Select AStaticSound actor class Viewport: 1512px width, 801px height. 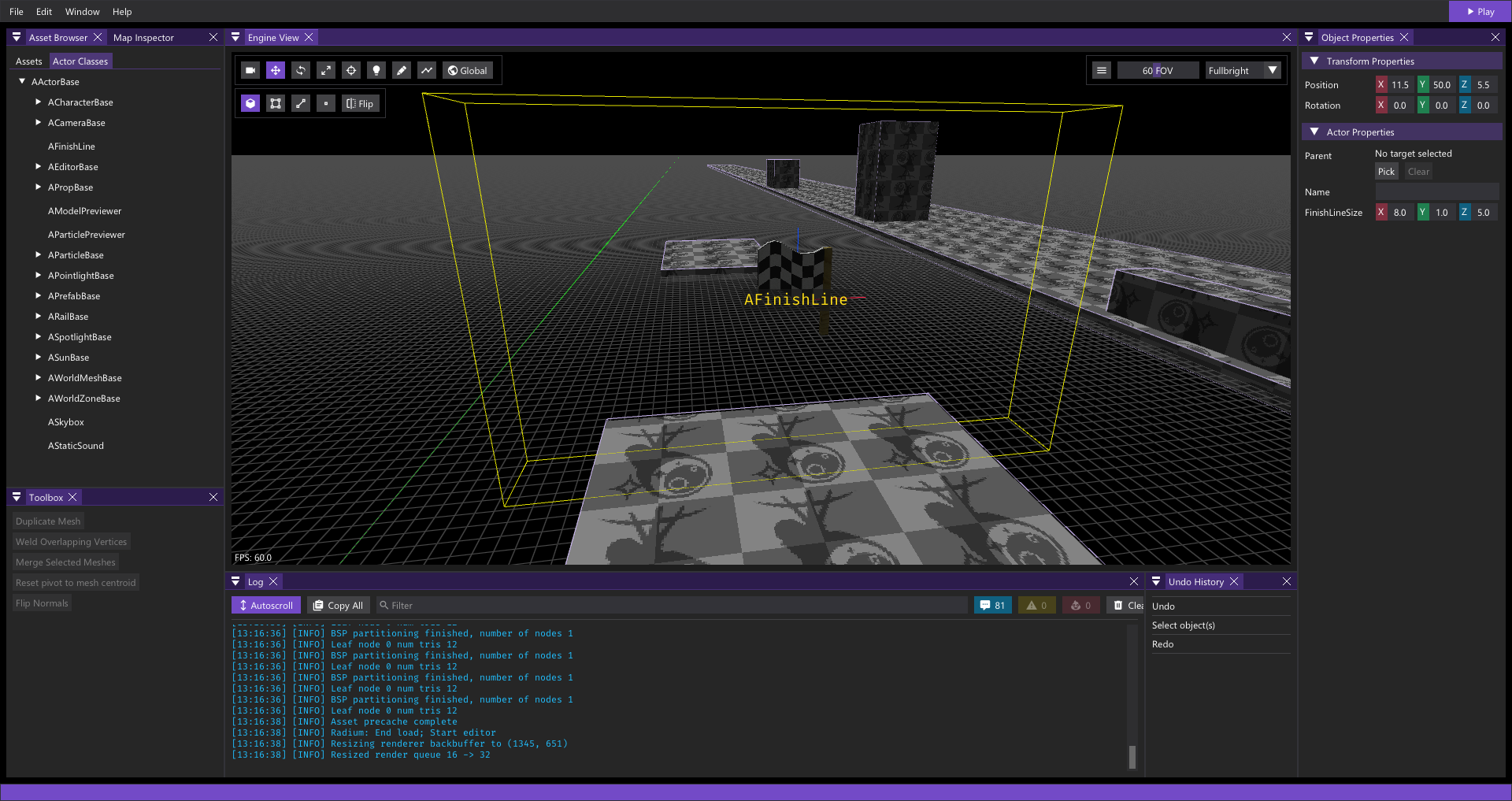[x=76, y=446]
